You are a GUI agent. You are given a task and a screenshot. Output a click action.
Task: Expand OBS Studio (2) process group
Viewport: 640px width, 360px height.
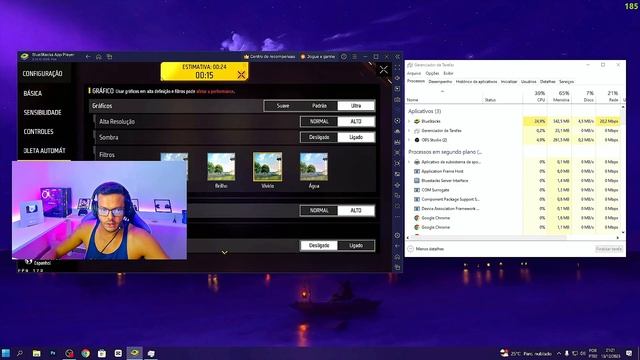tap(409, 140)
